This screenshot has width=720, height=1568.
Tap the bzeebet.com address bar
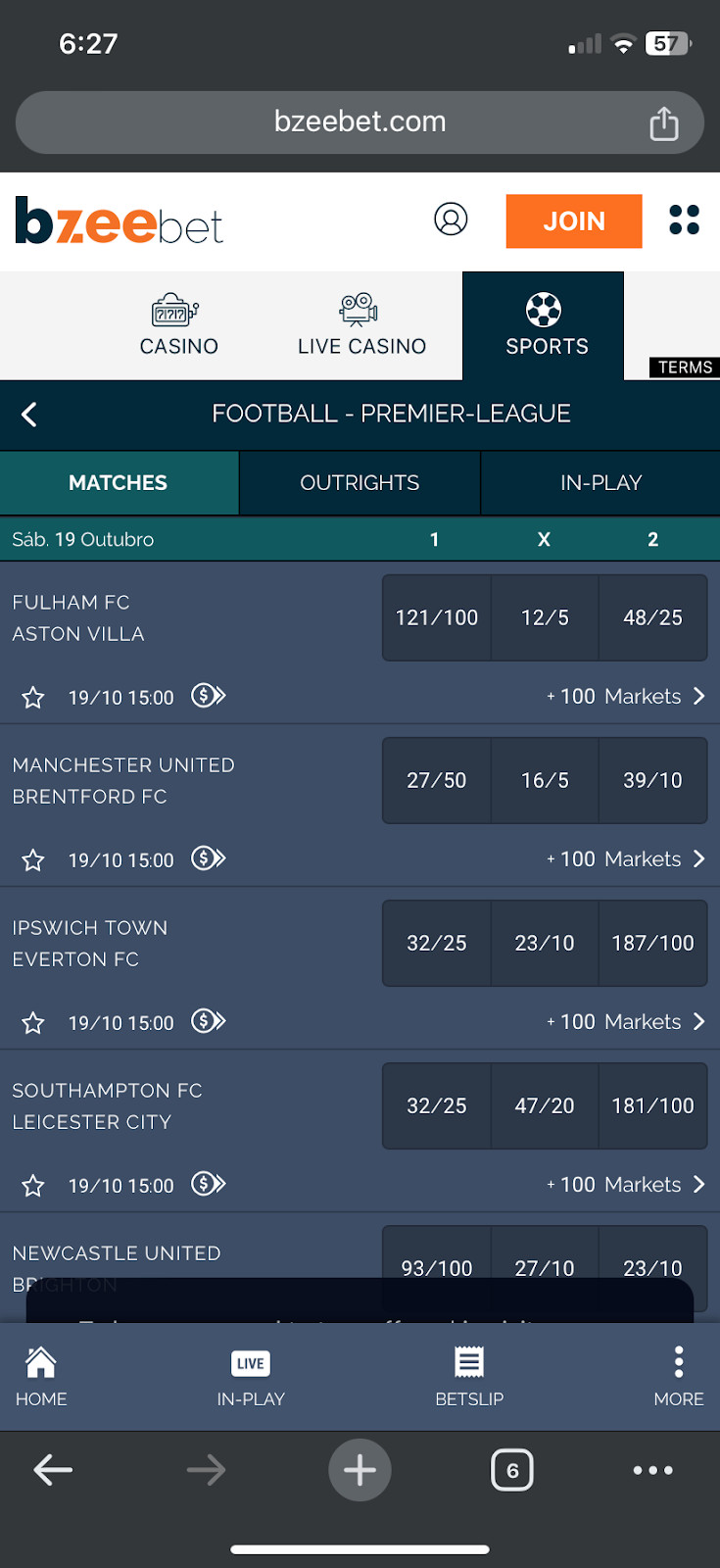tap(360, 122)
